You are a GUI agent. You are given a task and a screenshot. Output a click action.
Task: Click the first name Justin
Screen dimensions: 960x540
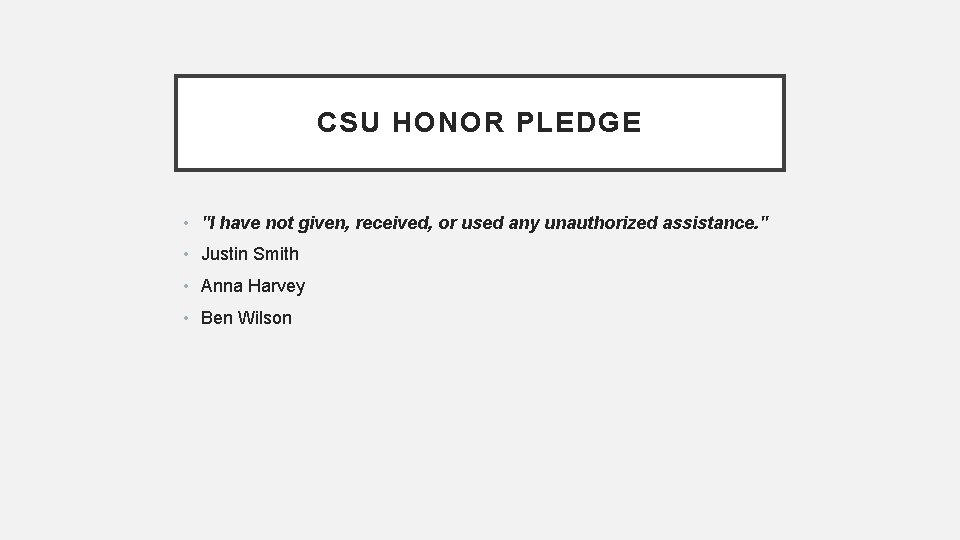pyautogui.click(x=225, y=254)
